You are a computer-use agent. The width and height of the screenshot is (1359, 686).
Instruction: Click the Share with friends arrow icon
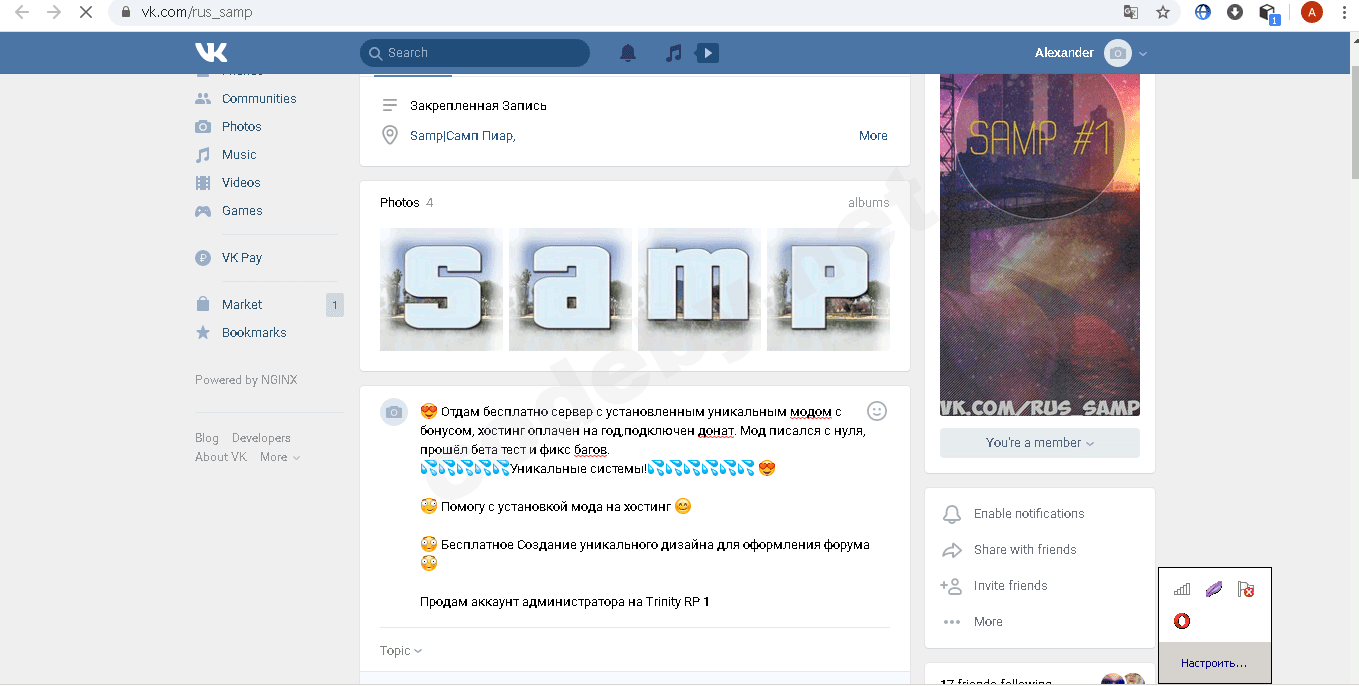pyautogui.click(x=952, y=550)
